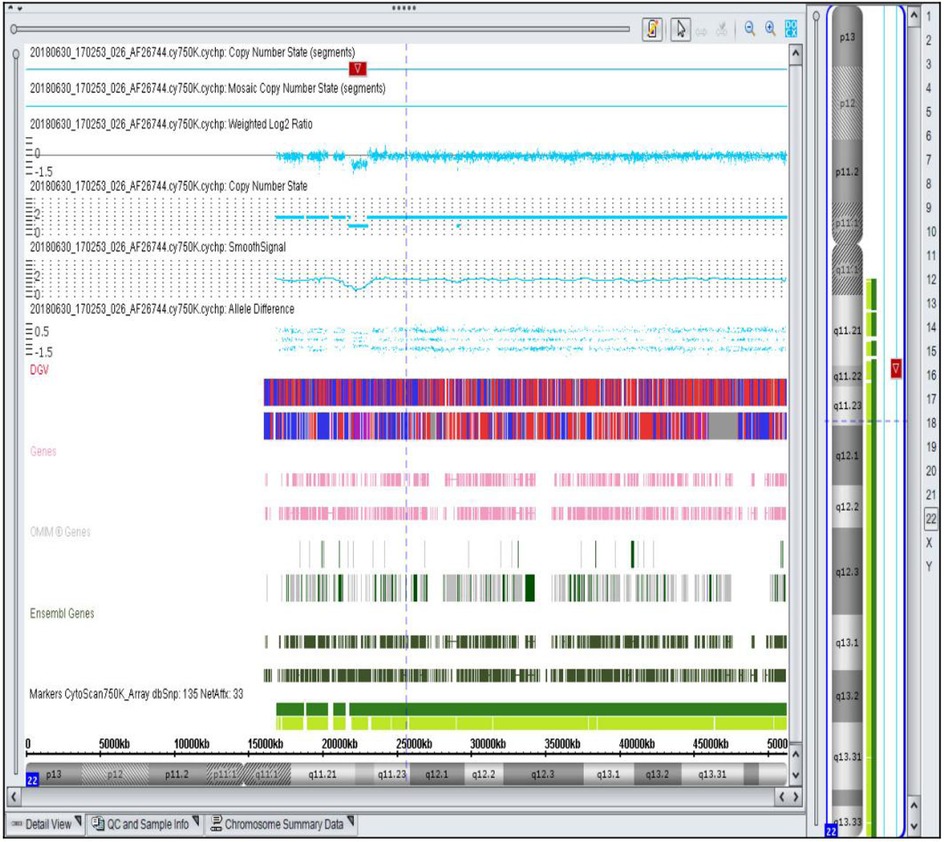Click the dotted grip handle at the top
Viewport: 945px width, 842px height.
tap(404, 8)
